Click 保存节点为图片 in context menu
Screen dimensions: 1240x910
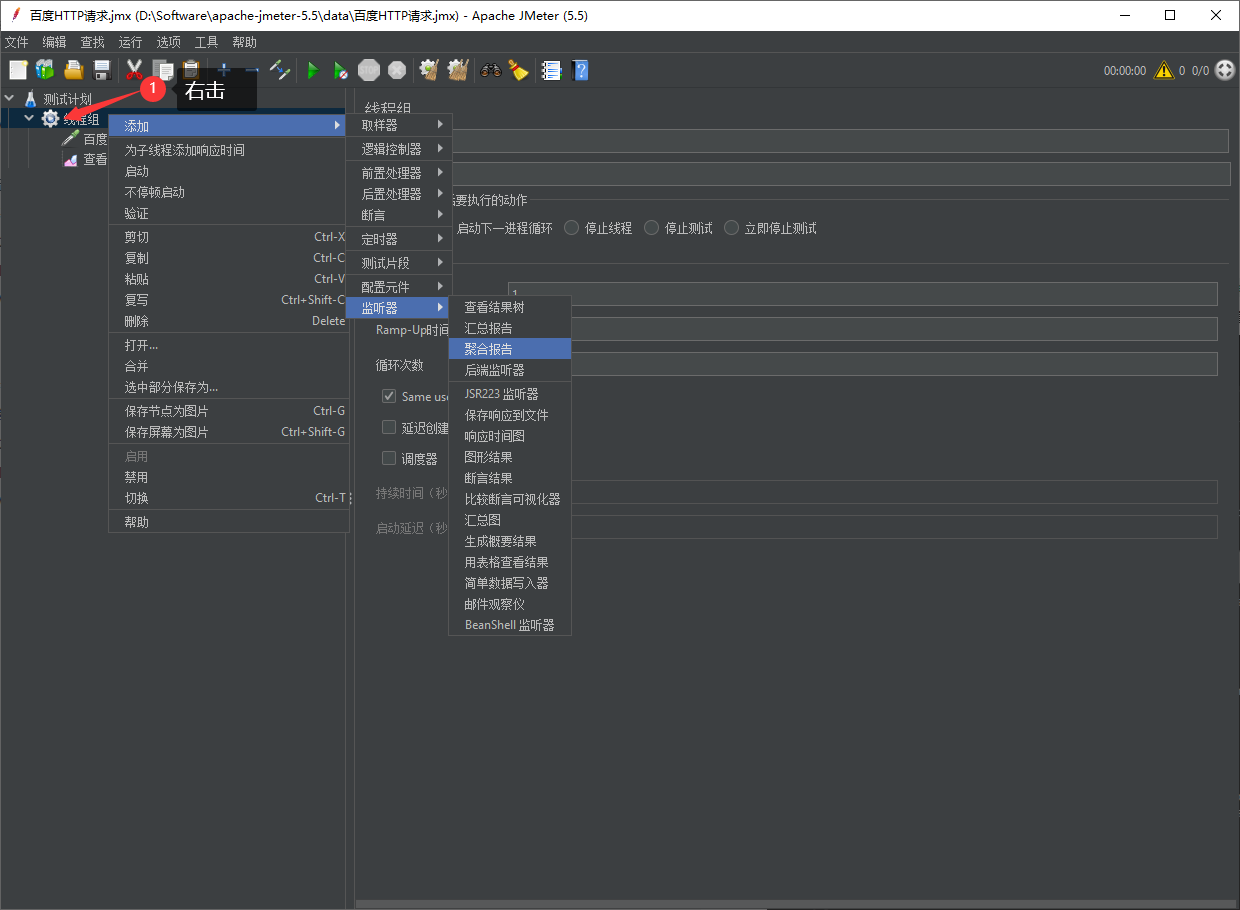(229, 411)
